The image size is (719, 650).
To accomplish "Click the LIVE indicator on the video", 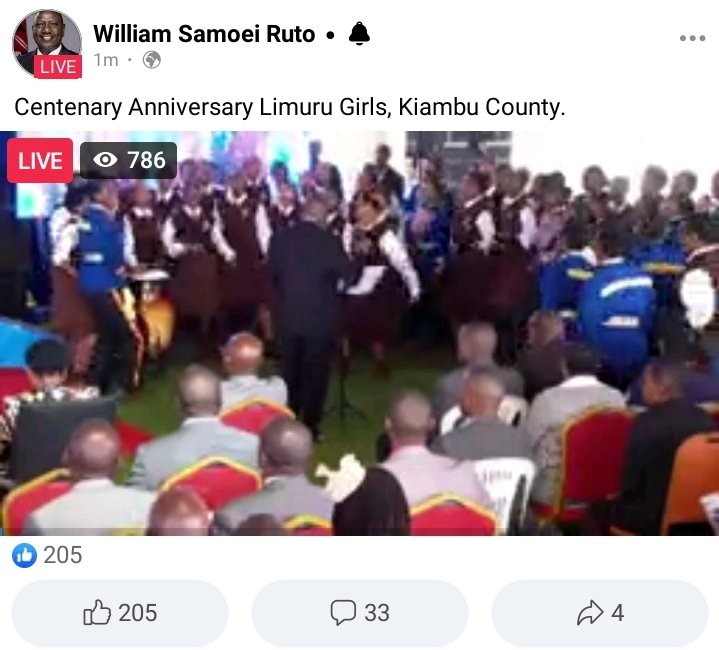I will coord(40,160).
